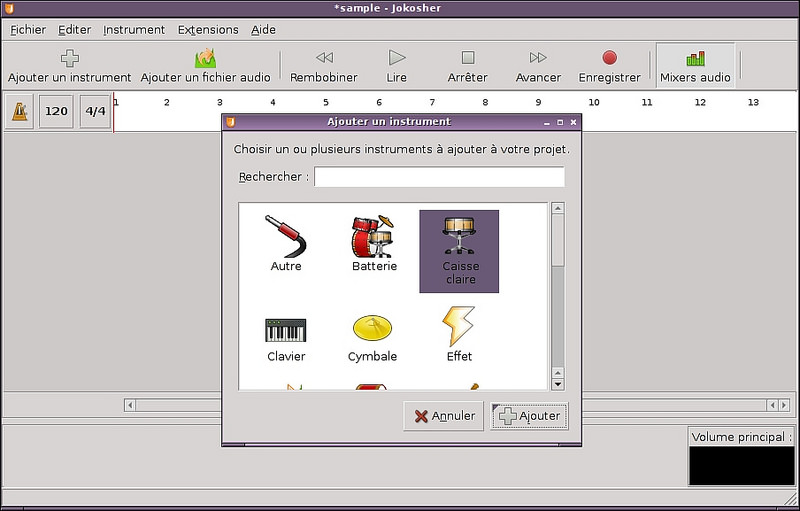Image resolution: width=800 pixels, height=511 pixels.
Task: Pick the Effet lightning icon
Action: pos(459,327)
